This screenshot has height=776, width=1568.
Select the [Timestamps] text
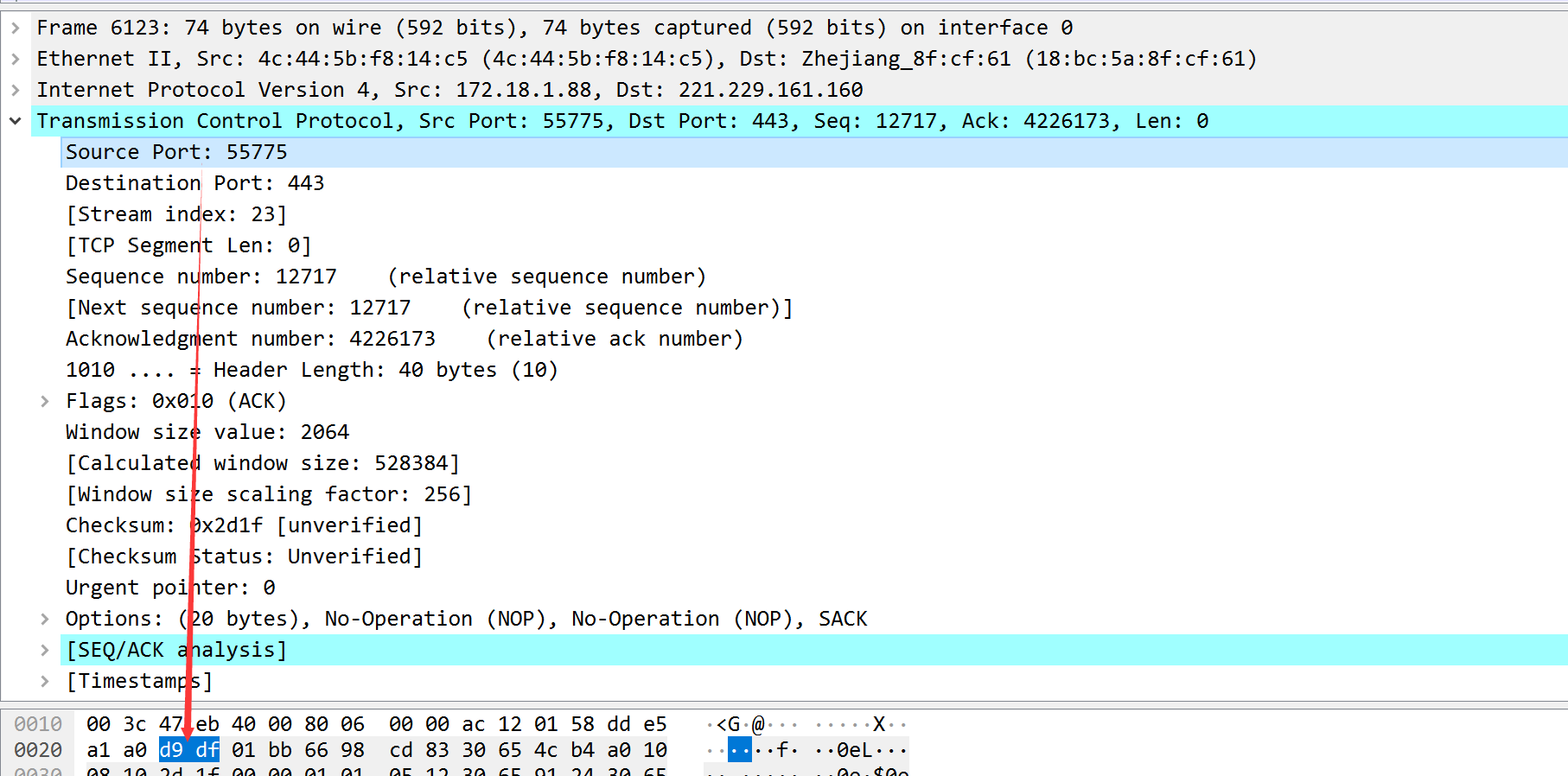coord(139,681)
